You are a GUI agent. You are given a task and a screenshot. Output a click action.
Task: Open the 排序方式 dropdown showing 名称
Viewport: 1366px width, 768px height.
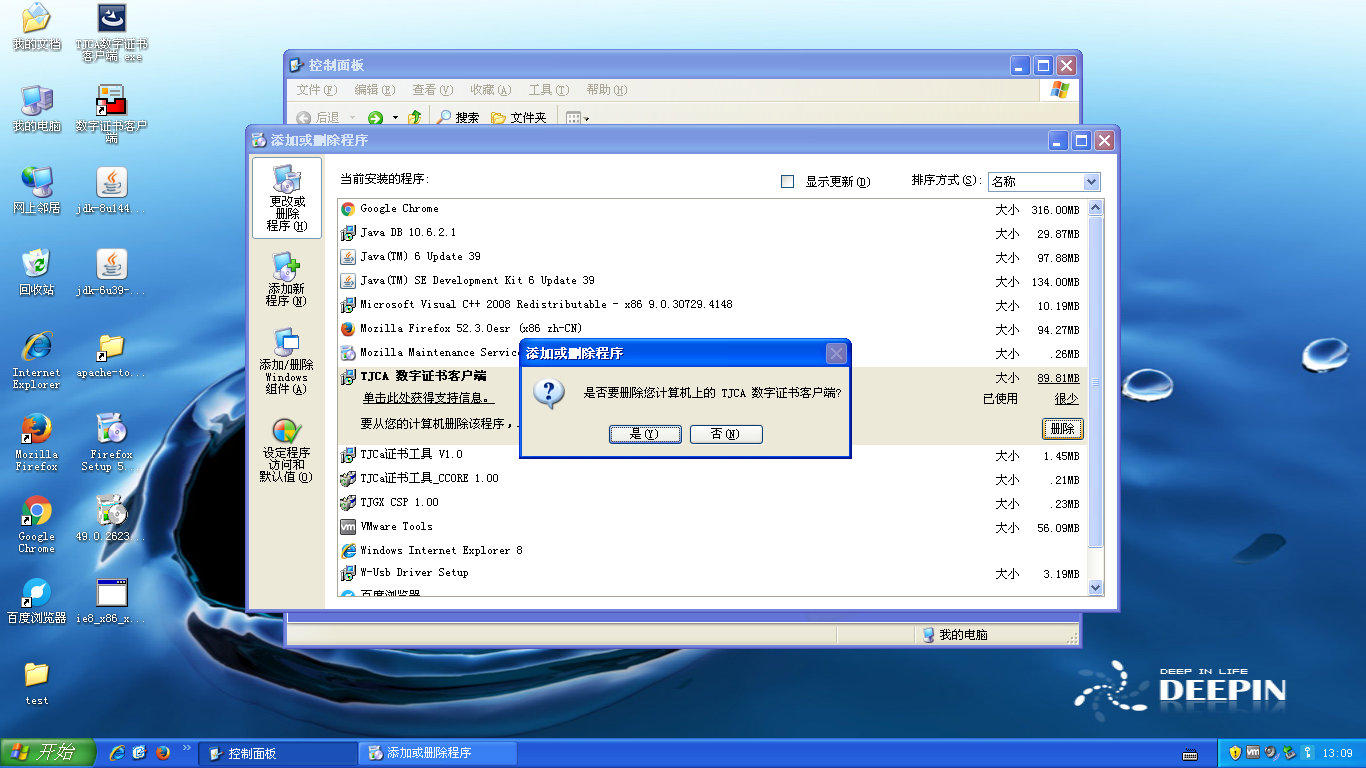(1044, 182)
